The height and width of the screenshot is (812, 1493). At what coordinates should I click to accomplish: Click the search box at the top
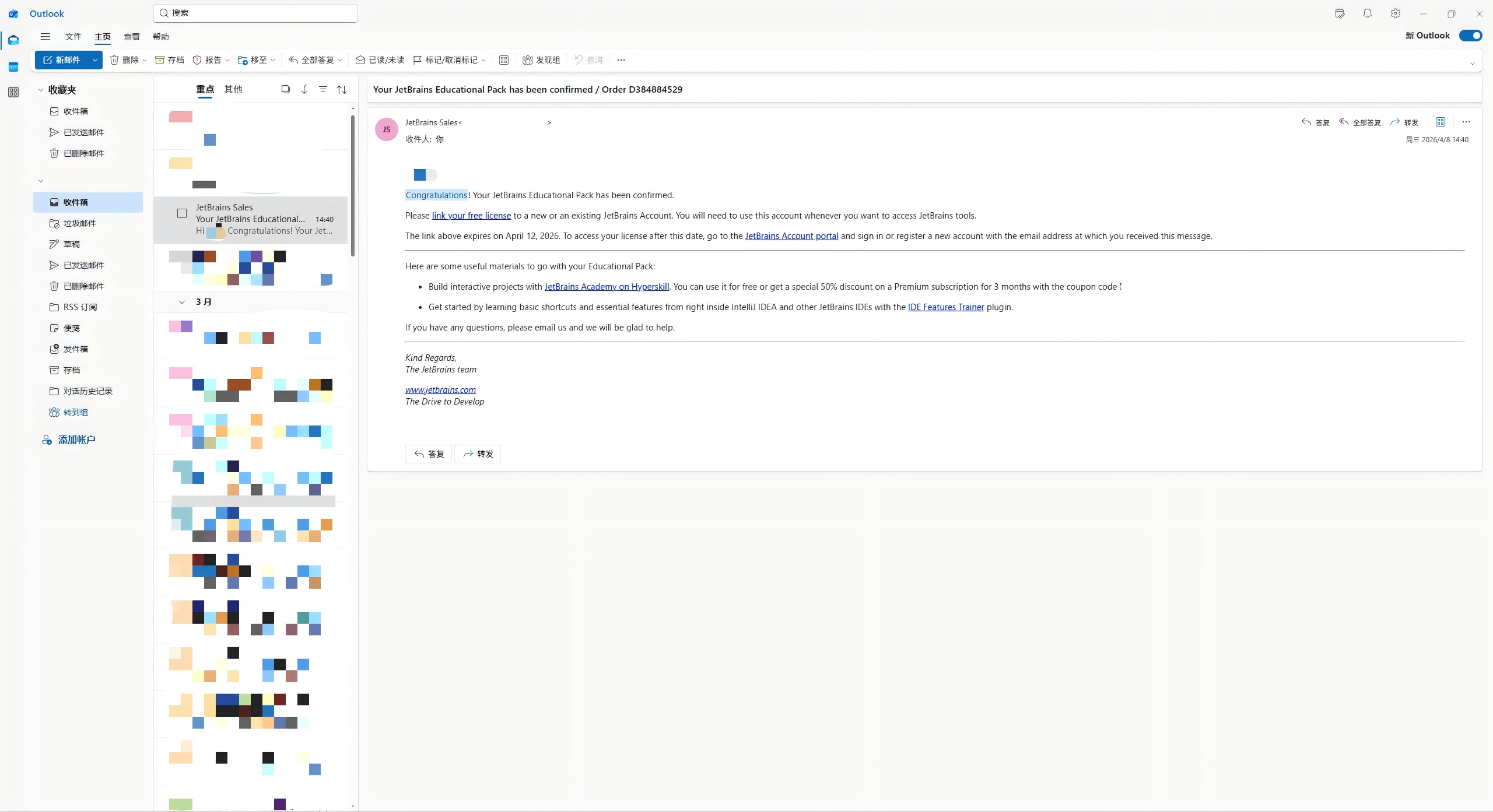[x=255, y=13]
